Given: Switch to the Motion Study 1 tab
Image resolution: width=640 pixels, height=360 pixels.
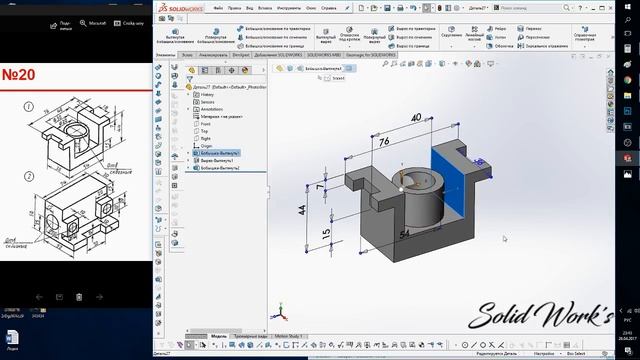Looking at the screenshot, I should (288, 336).
